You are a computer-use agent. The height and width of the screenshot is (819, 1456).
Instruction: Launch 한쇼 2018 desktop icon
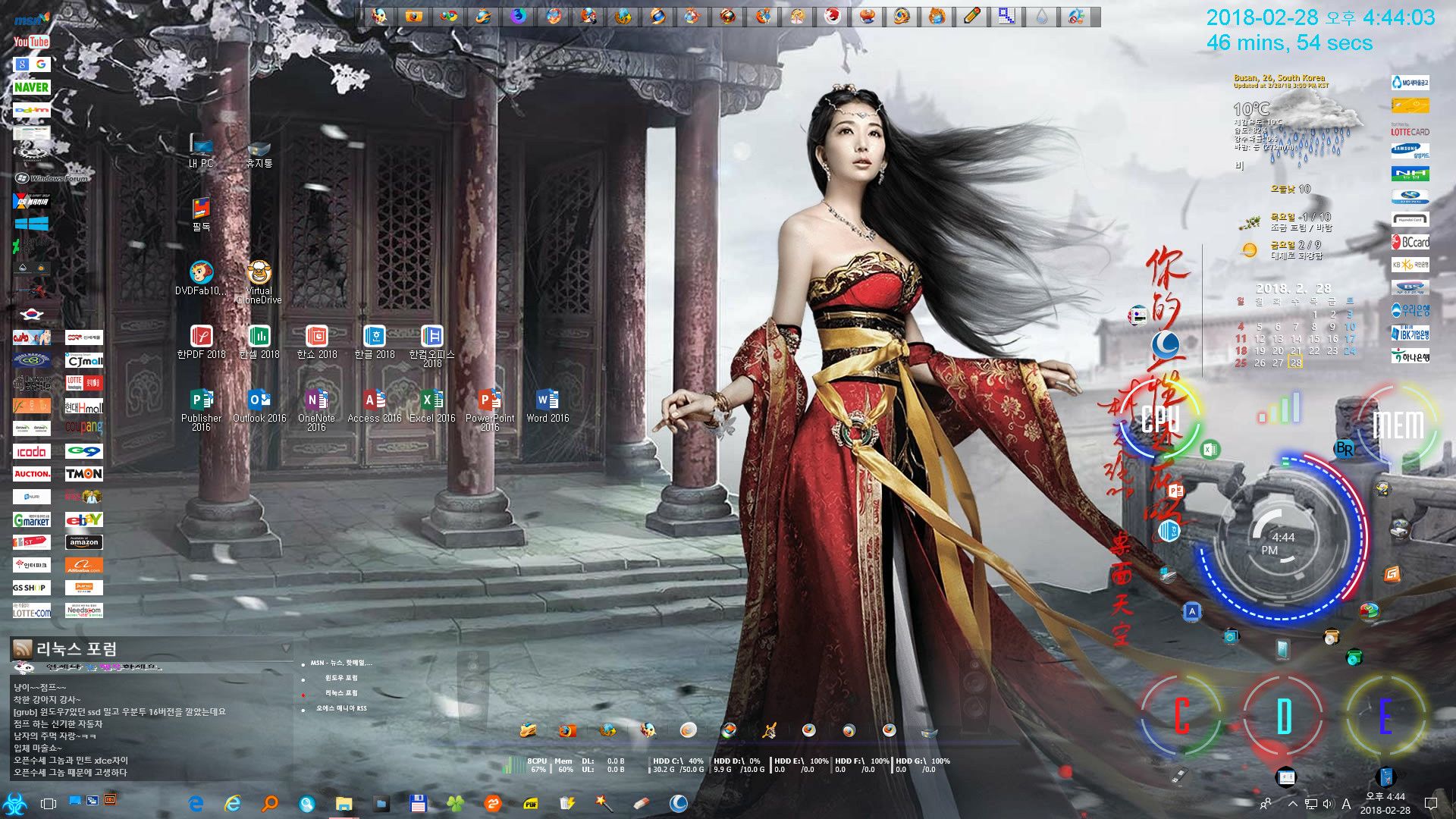pos(316,341)
